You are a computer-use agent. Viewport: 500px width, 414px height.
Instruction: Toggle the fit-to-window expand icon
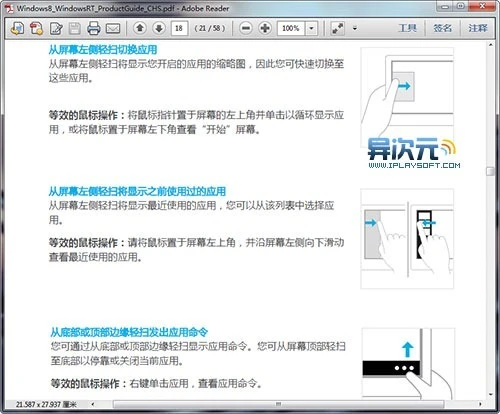point(338,28)
